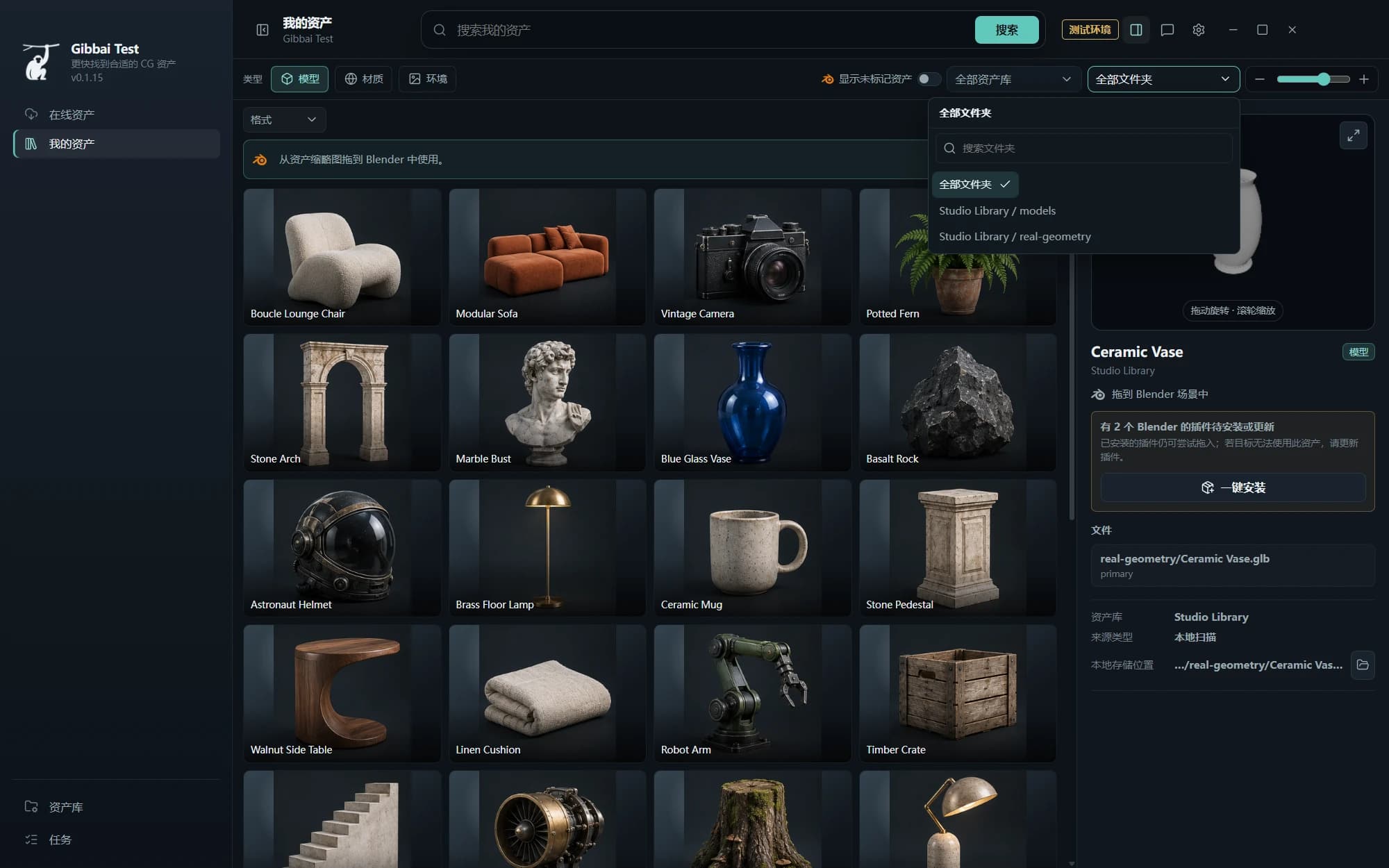Select the Blue Glass Vase thumbnail
This screenshot has width=1389, height=868.
click(x=752, y=402)
